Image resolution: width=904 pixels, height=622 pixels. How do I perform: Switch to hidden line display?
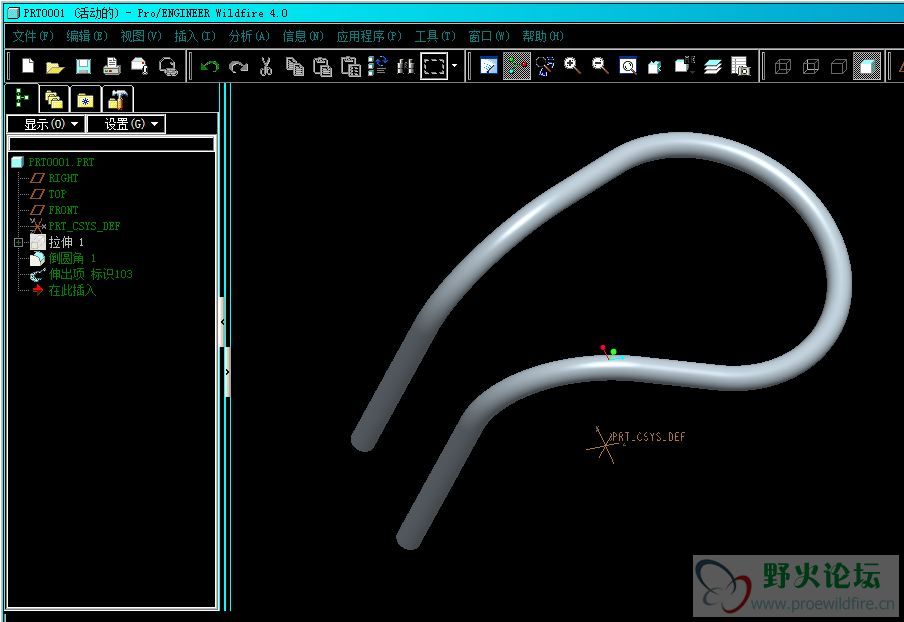pyautogui.click(x=811, y=66)
